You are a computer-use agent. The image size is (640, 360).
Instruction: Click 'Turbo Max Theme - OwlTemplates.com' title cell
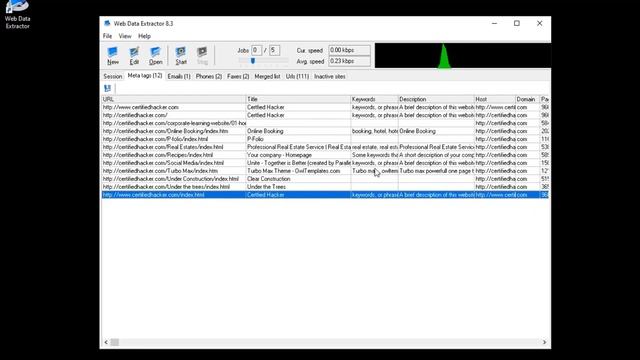(x=298, y=171)
